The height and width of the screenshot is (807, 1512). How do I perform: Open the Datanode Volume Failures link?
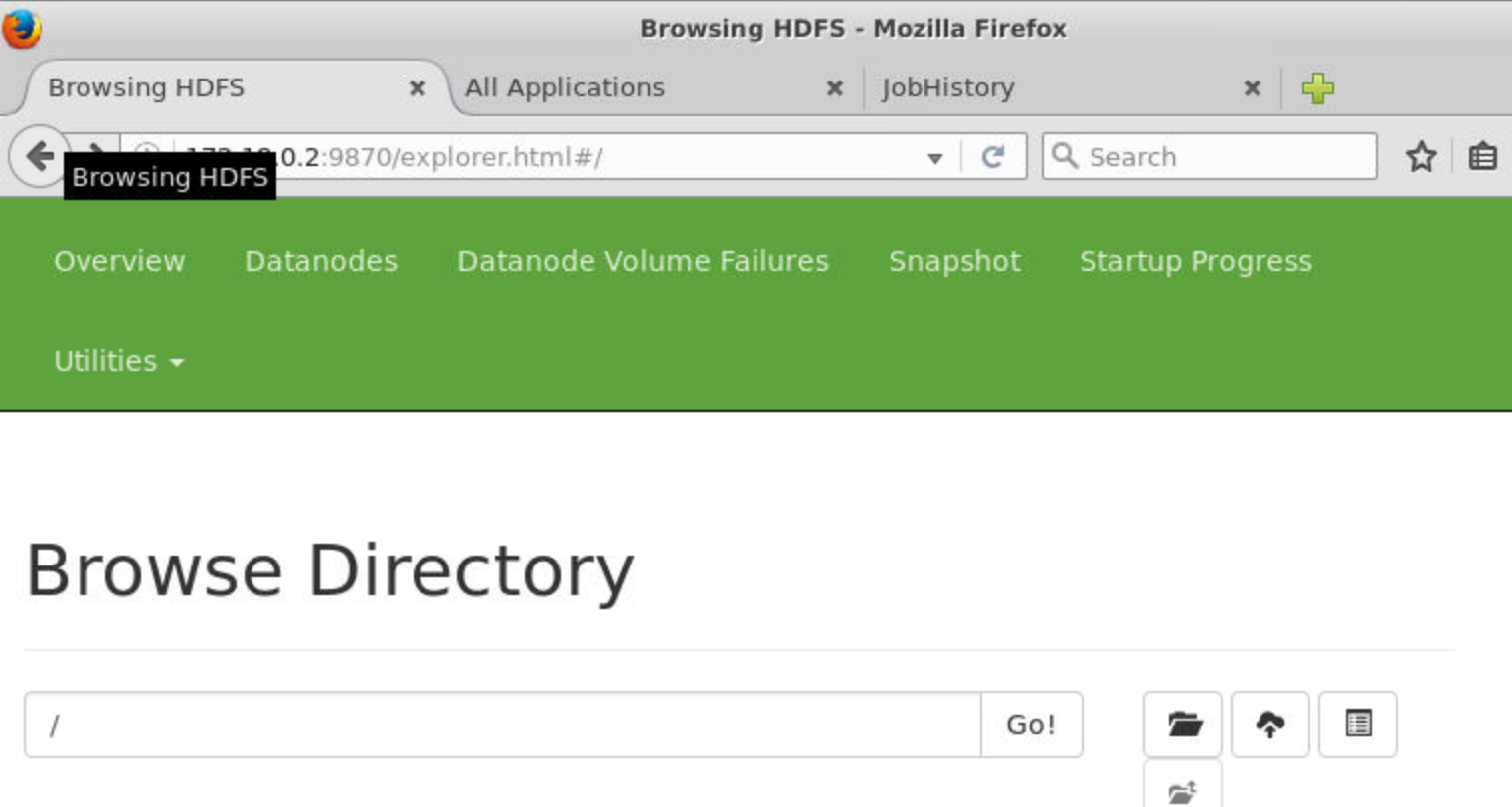point(643,261)
